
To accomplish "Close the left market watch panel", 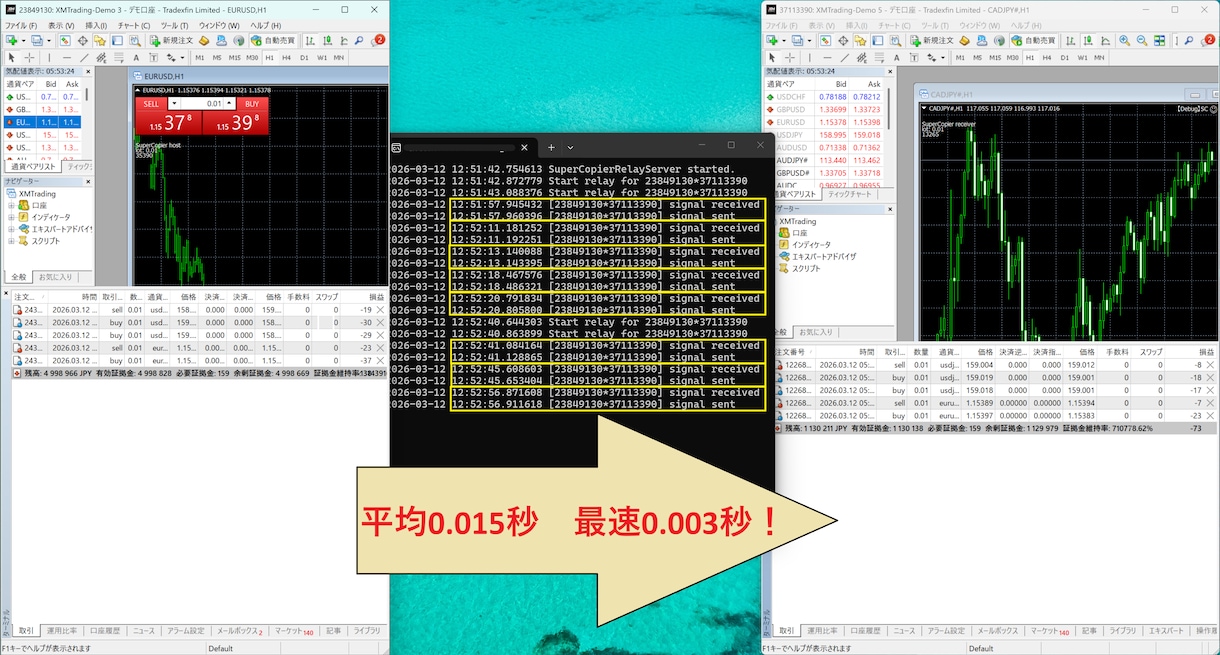I will point(89,72).
